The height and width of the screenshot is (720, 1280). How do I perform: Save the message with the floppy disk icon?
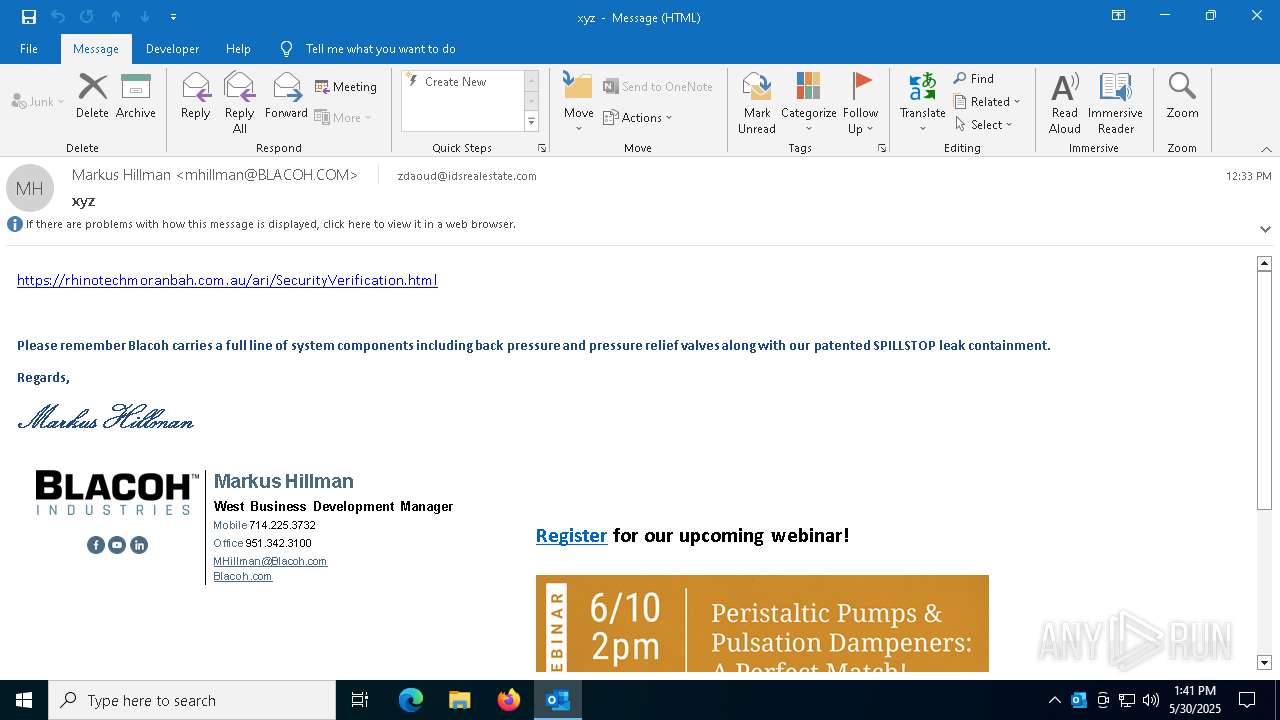pyautogui.click(x=28, y=16)
